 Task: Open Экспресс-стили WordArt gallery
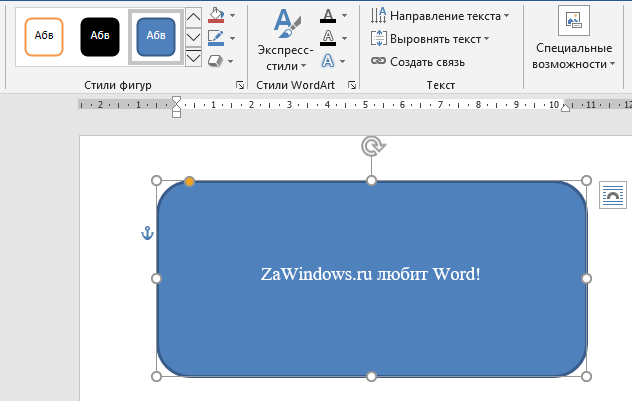click(285, 40)
